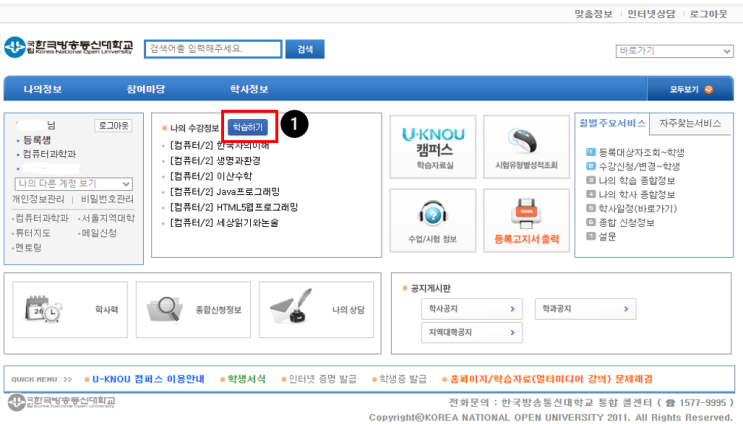
Task: Open the 멘토링 link
Action: pos(28,247)
